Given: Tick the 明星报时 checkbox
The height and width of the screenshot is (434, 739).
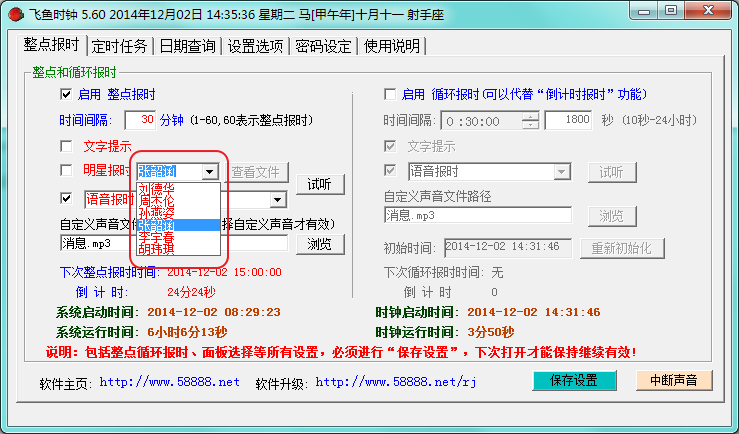Looking at the screenshot, I should coord(66,170).
